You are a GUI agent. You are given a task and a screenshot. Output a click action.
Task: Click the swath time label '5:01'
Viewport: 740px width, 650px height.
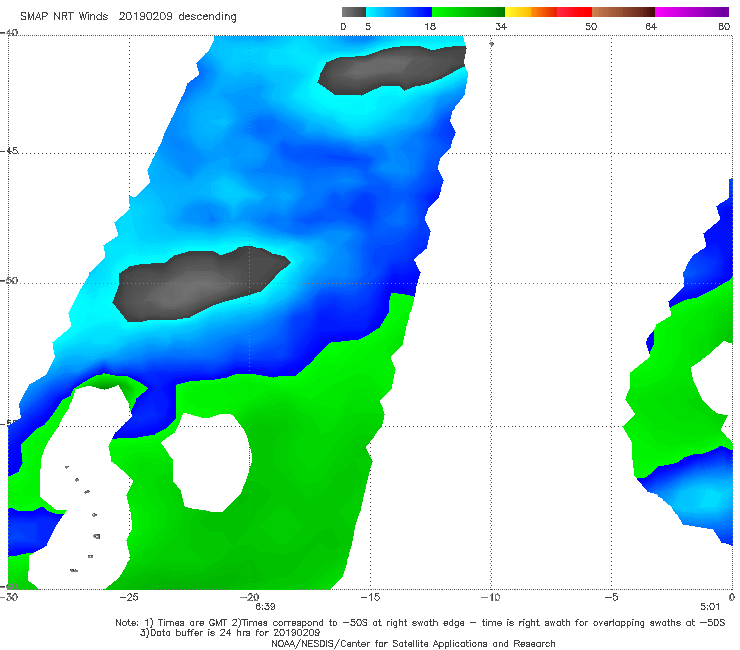[x=710, y=607]
